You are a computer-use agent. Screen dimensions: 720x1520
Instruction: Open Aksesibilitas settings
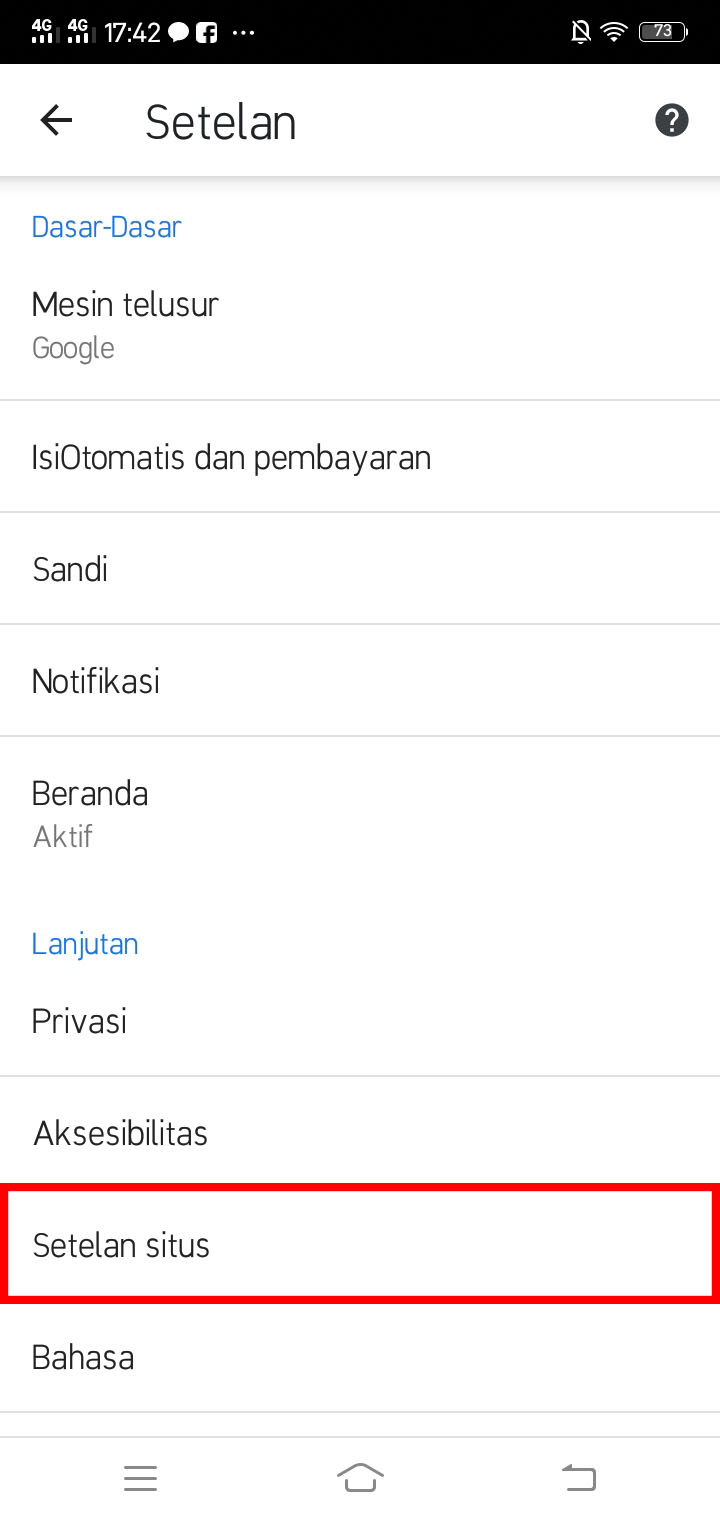pos(360,1133)
